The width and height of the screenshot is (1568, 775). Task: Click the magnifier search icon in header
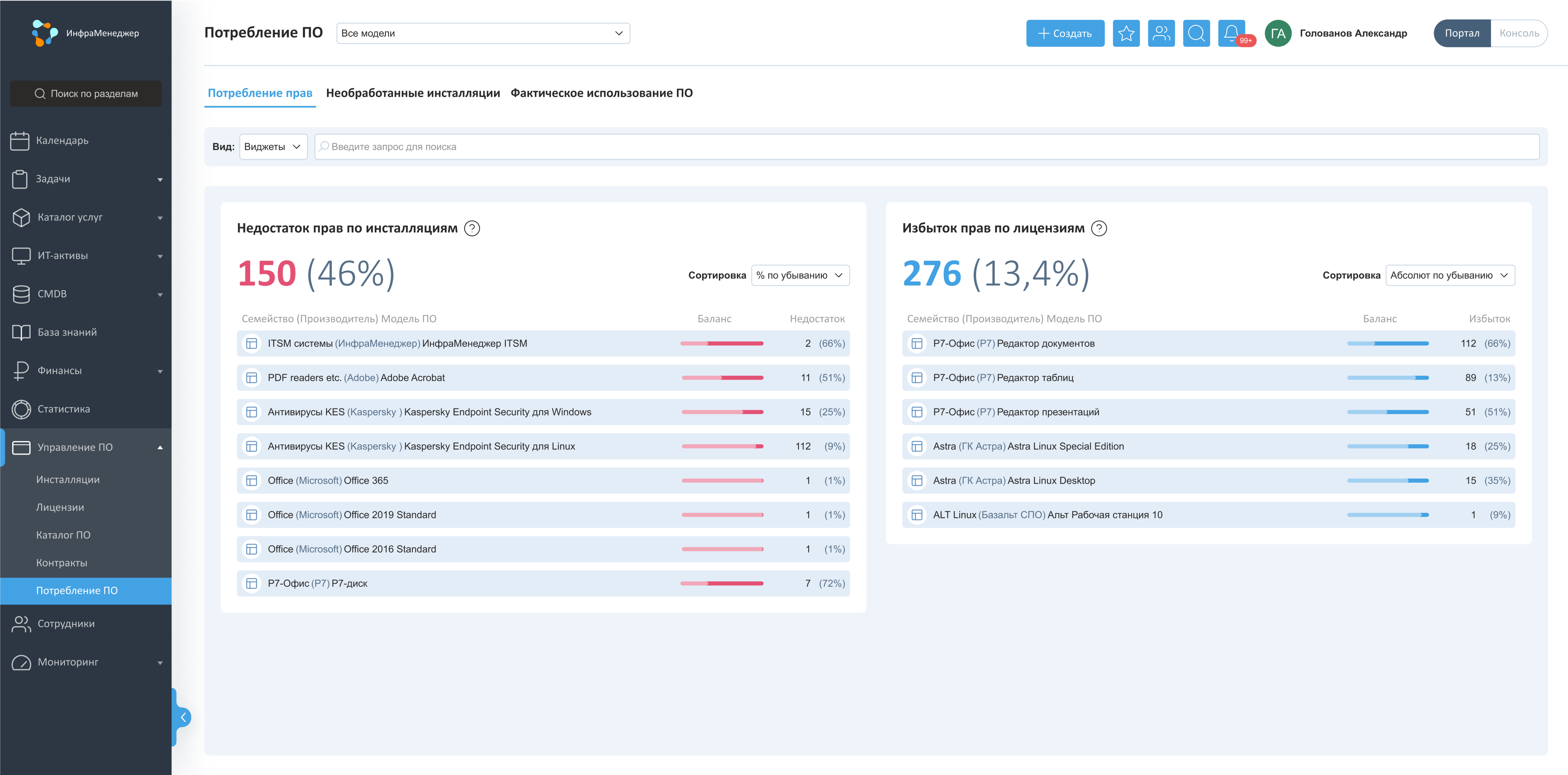1196,33
